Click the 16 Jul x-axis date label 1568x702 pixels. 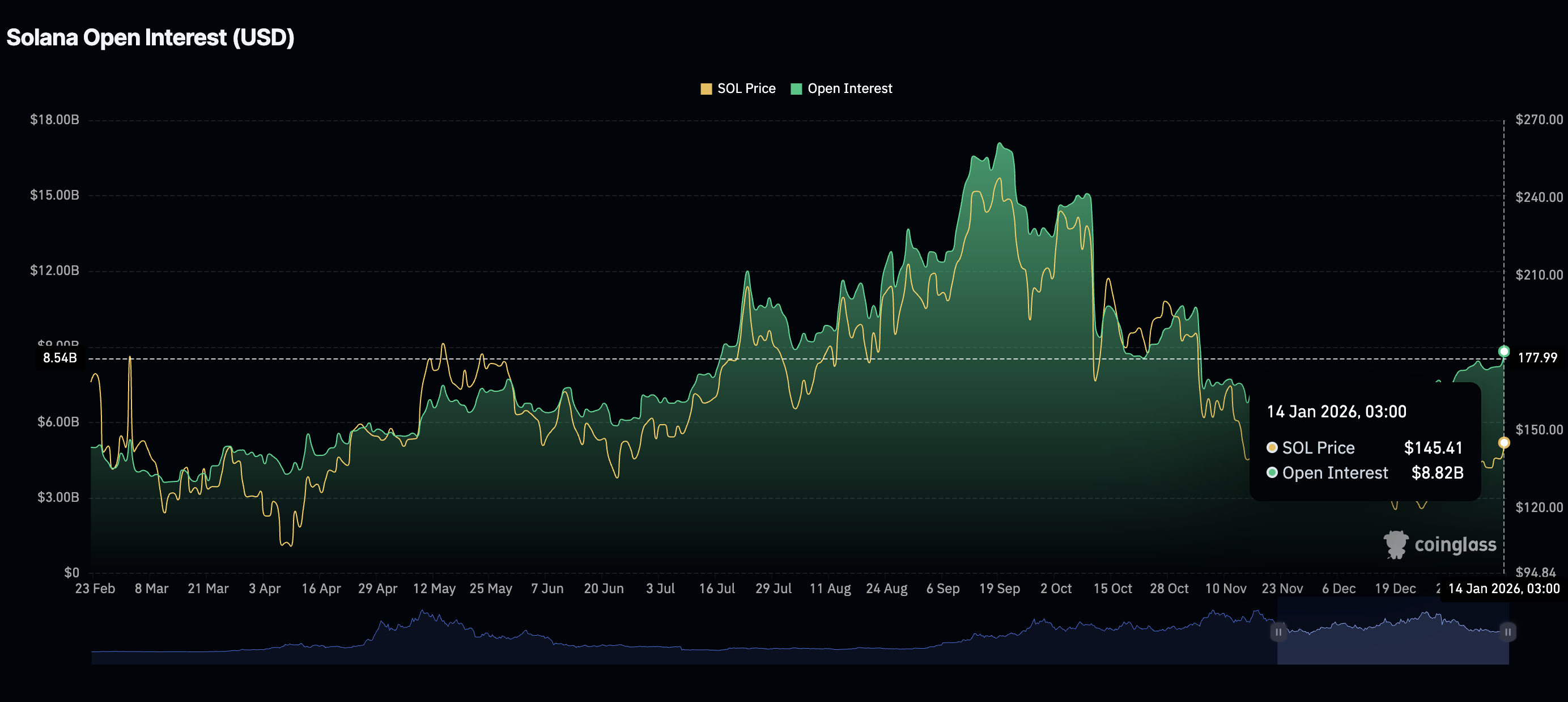point(716,589)
